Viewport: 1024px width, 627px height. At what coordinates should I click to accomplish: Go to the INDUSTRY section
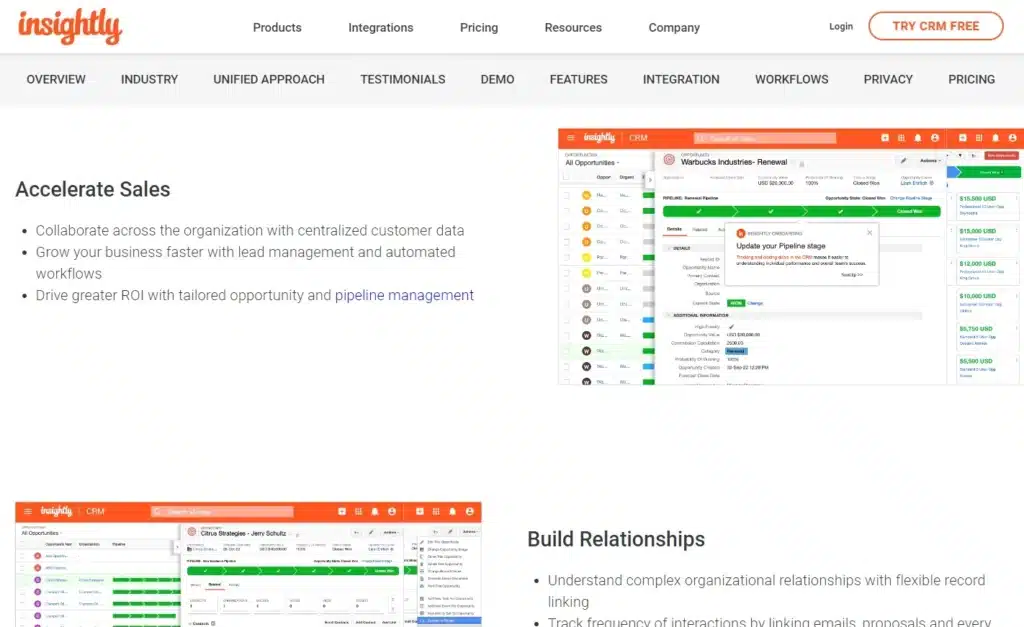tap(150, 79)
